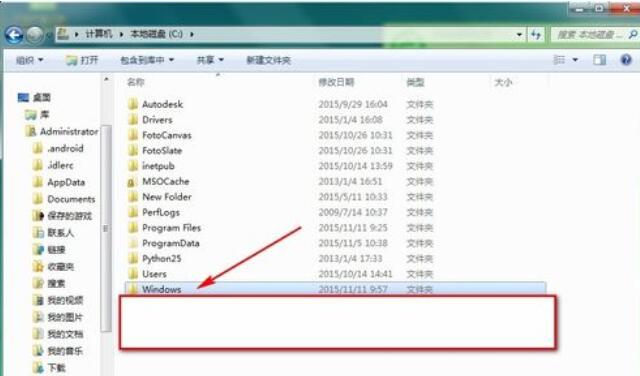
Task: Open AppData in the navigation pane
Action: [x=59, y=182]
